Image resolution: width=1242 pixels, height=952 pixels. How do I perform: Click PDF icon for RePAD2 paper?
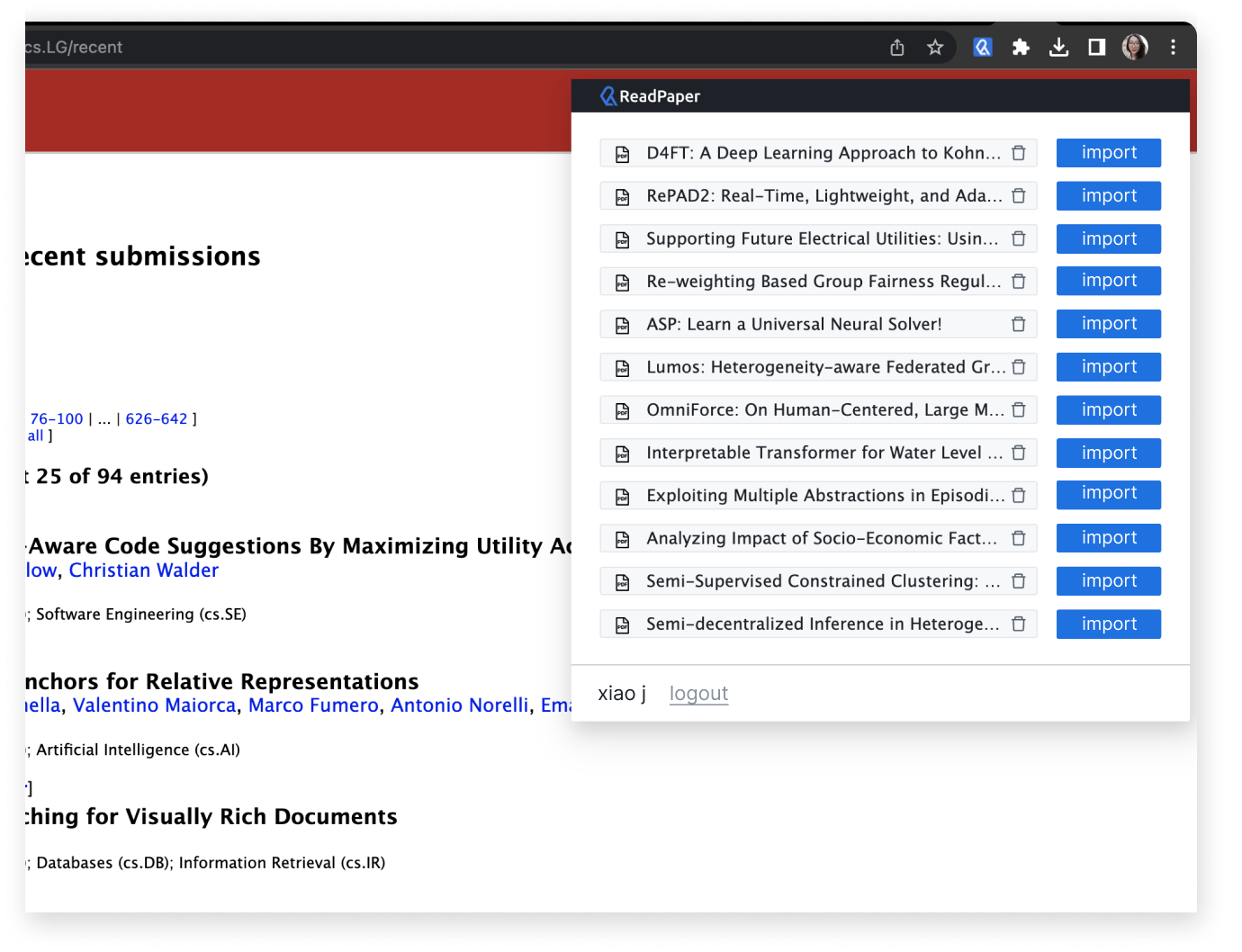622,196
